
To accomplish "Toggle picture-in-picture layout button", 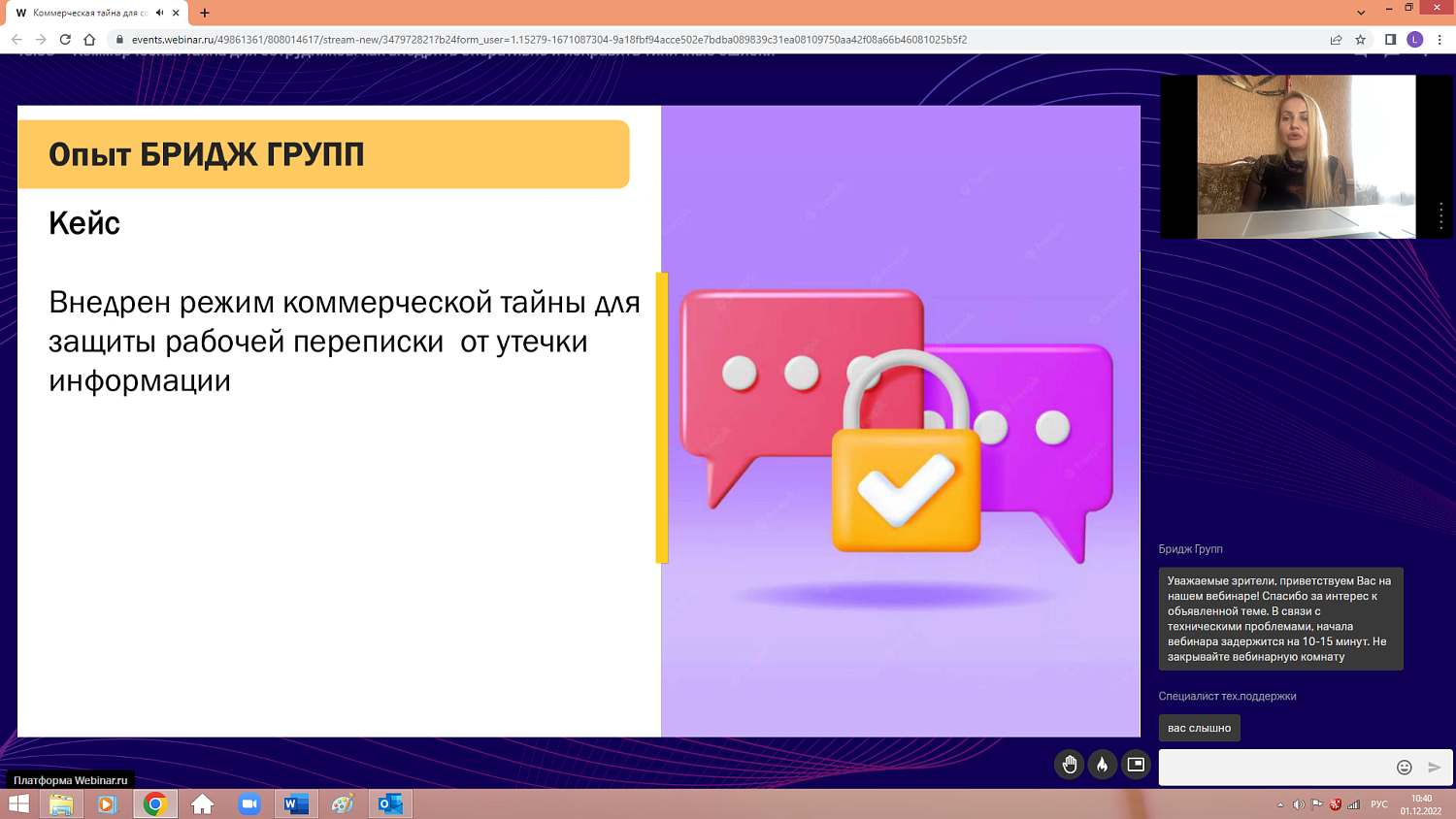I will click(1135, 765).
